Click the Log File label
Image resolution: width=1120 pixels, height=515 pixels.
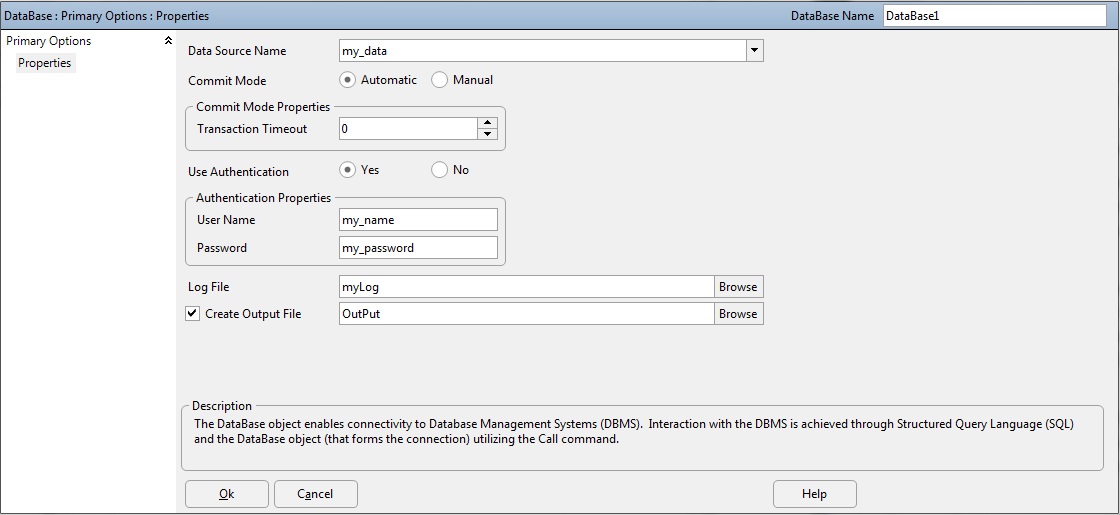click(209, 286)
